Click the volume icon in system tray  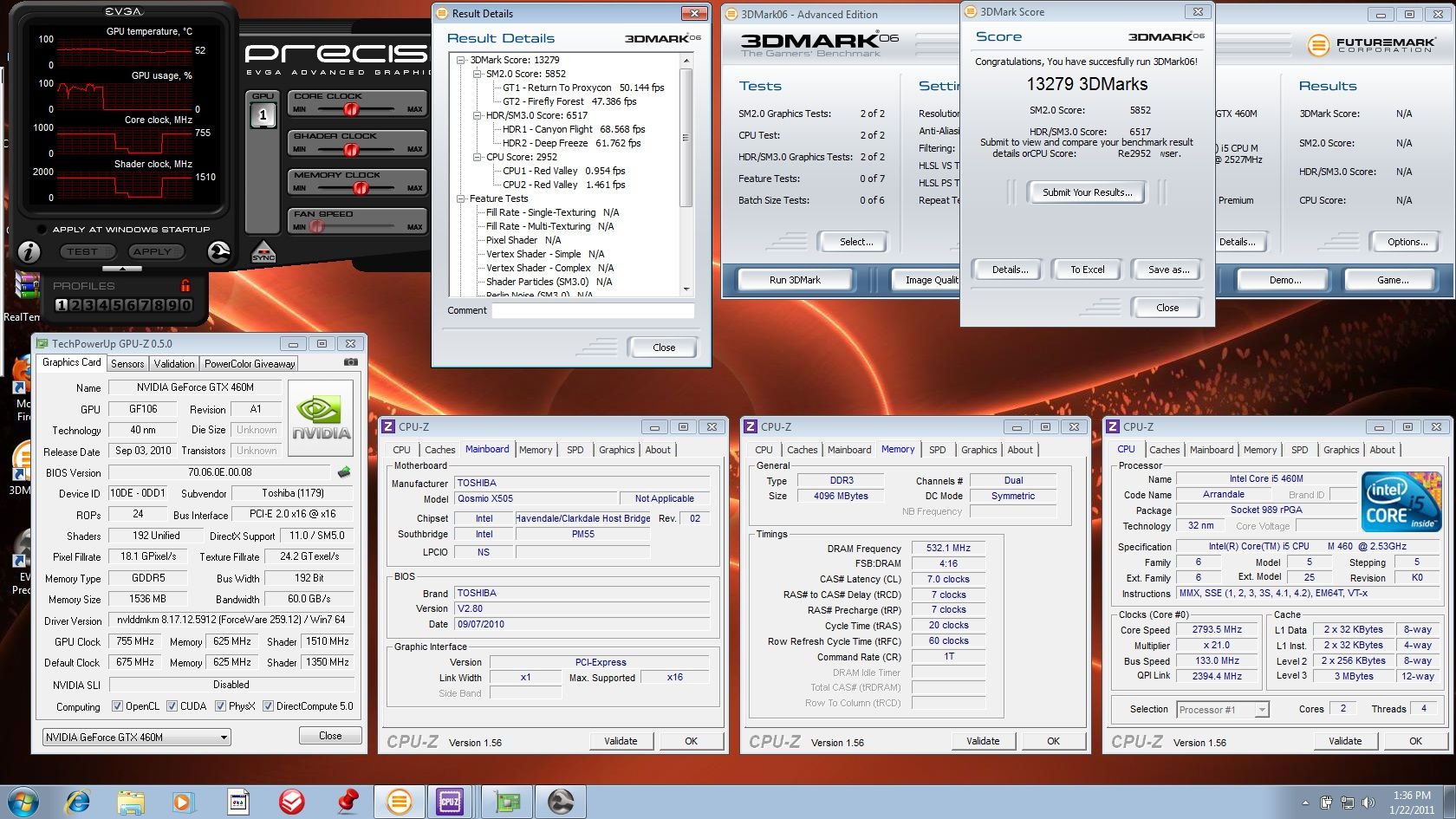coord(1368,803)
